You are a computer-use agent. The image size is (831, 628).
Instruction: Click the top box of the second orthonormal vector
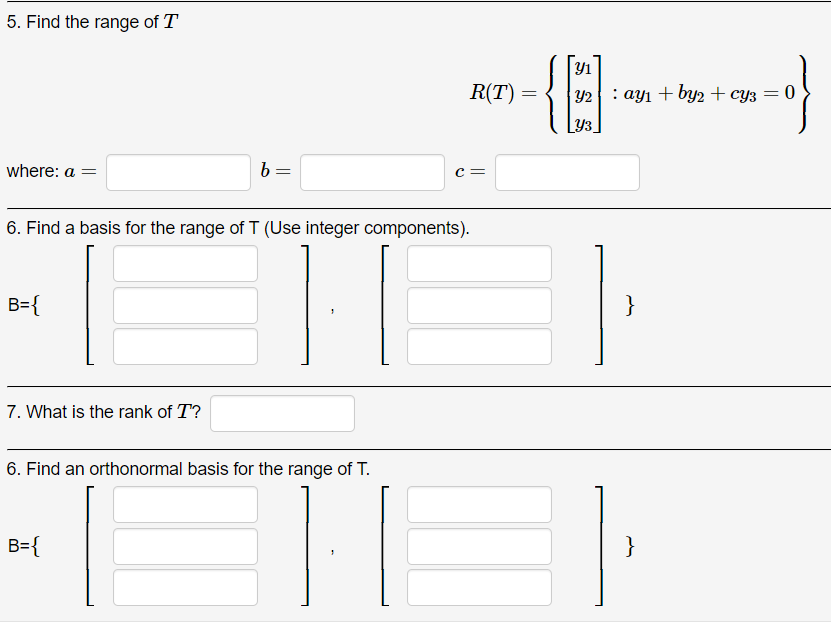479,504
